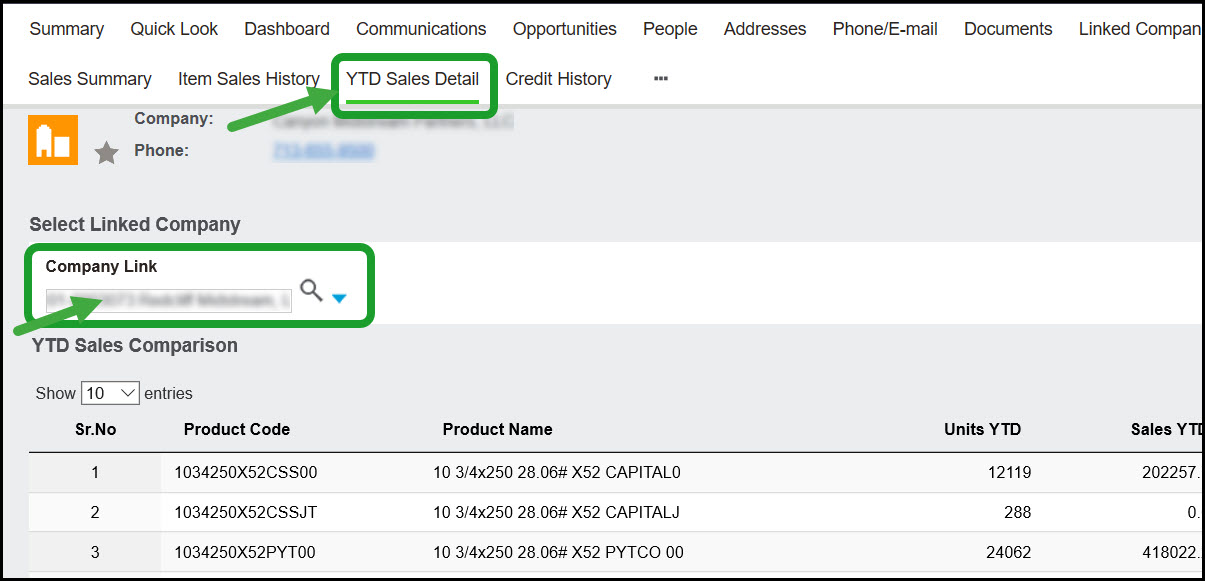Click the orange company building icon

click(x=53, y=140)
